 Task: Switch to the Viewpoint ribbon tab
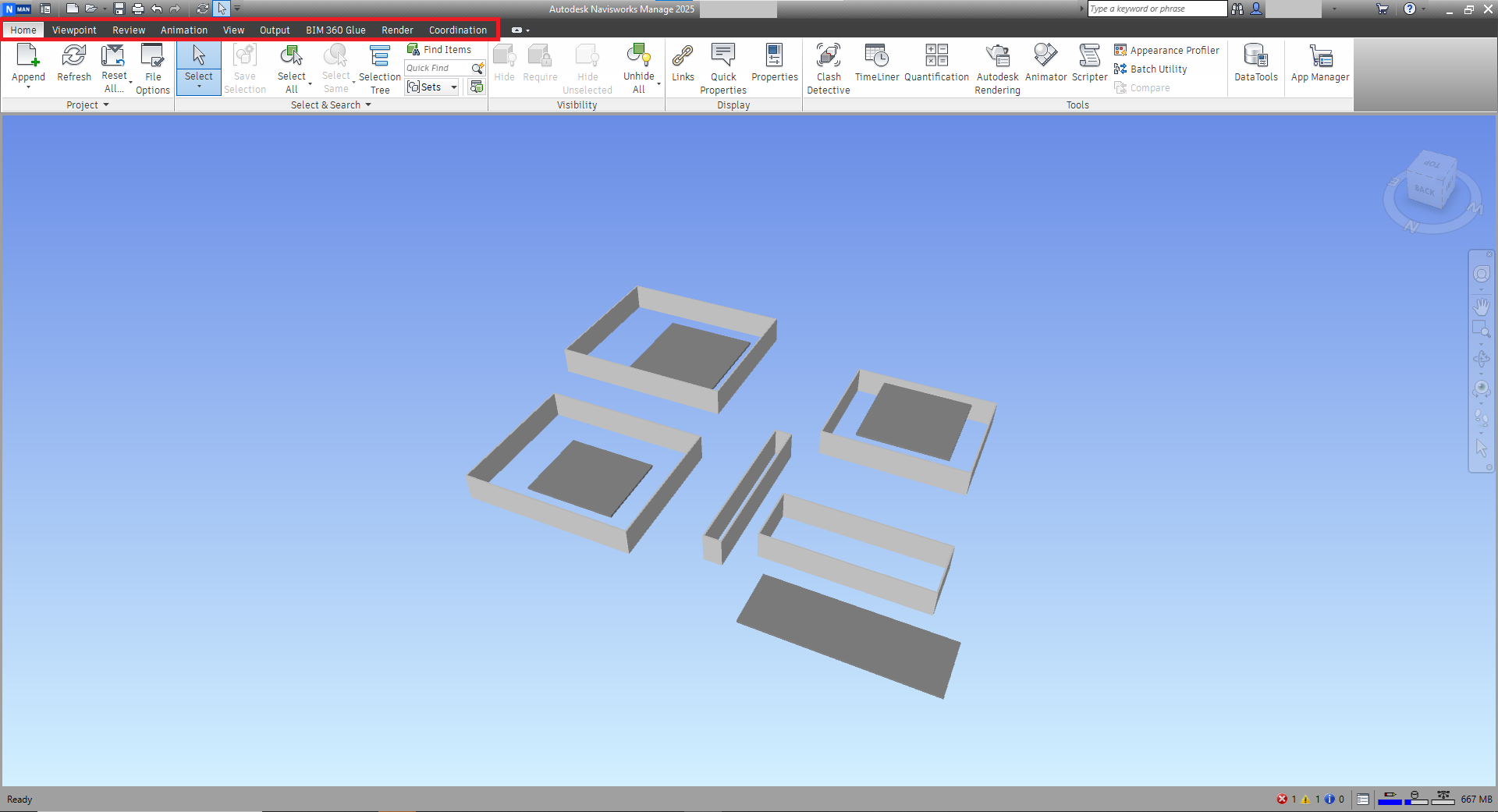[x=74, y=30]
